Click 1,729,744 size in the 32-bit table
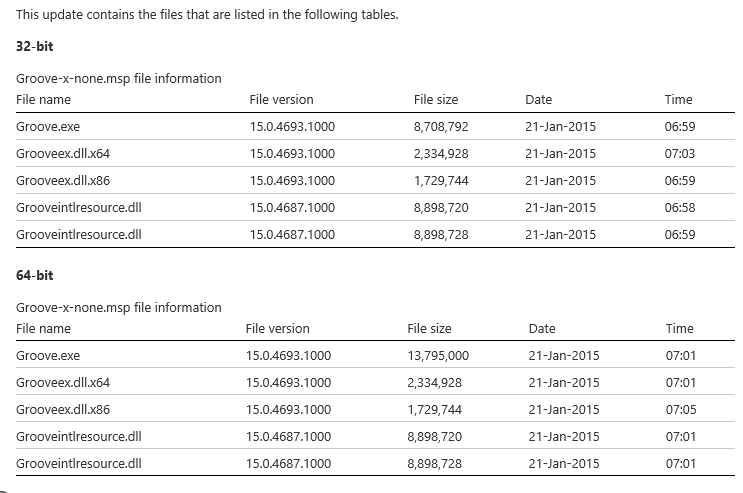The image size is (743, 493). point(441,181)
